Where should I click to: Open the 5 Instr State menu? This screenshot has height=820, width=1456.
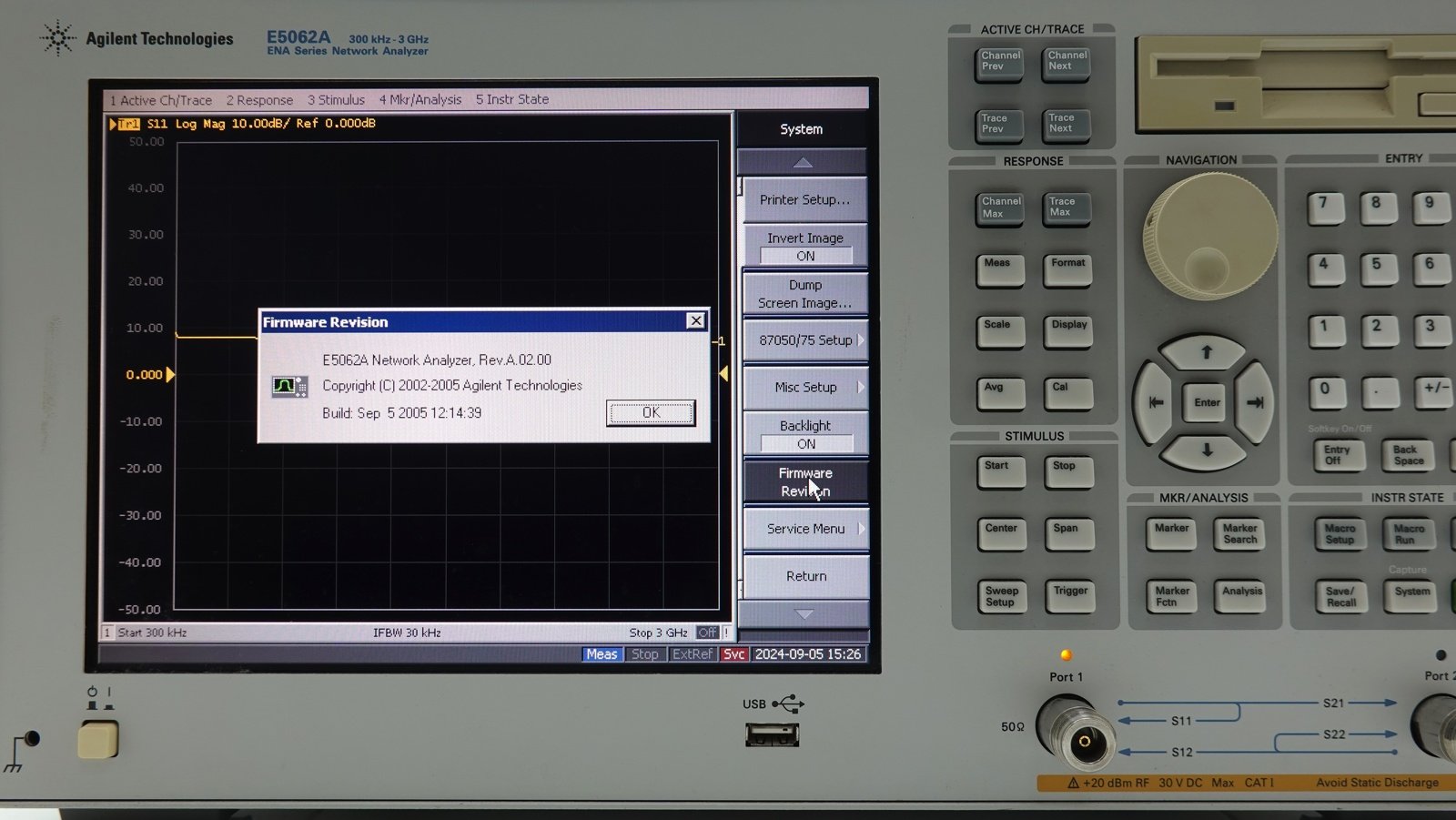tap(512, 99)
